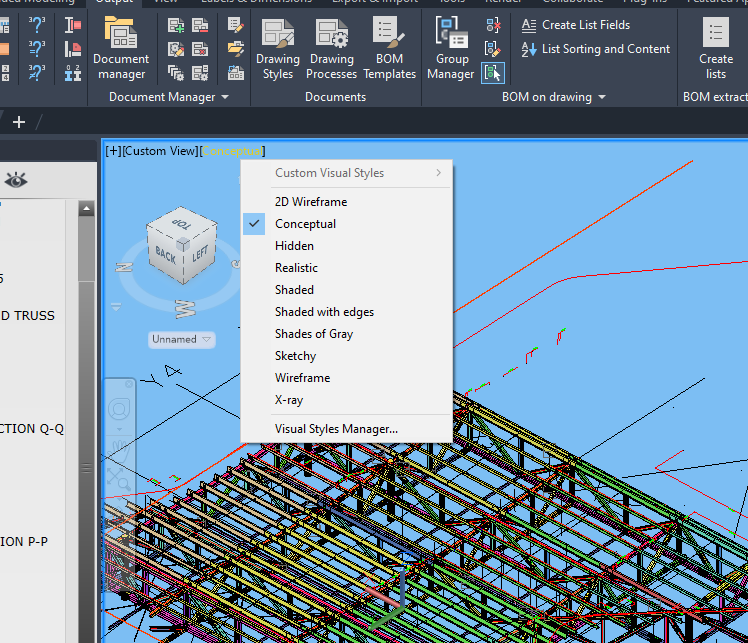Click red plate beside beam icon
748x643 pixels.
73,49
